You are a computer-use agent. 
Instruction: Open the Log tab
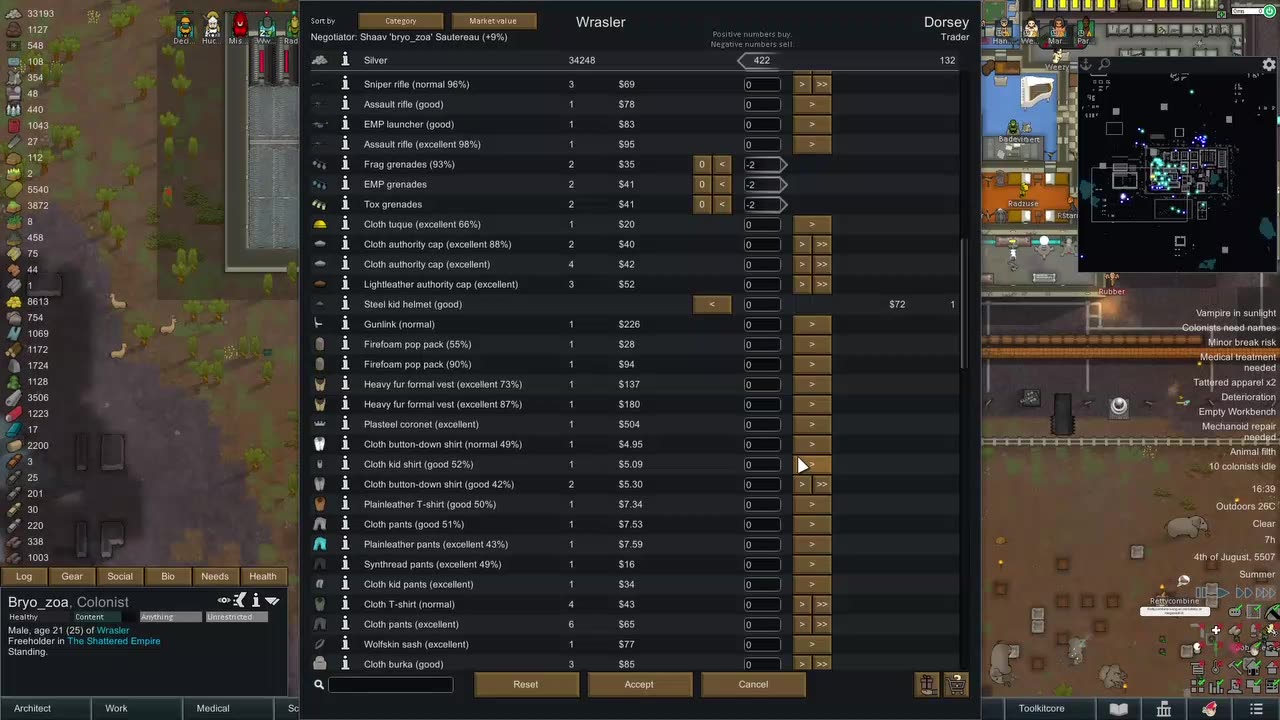click(x=24, y=576)
